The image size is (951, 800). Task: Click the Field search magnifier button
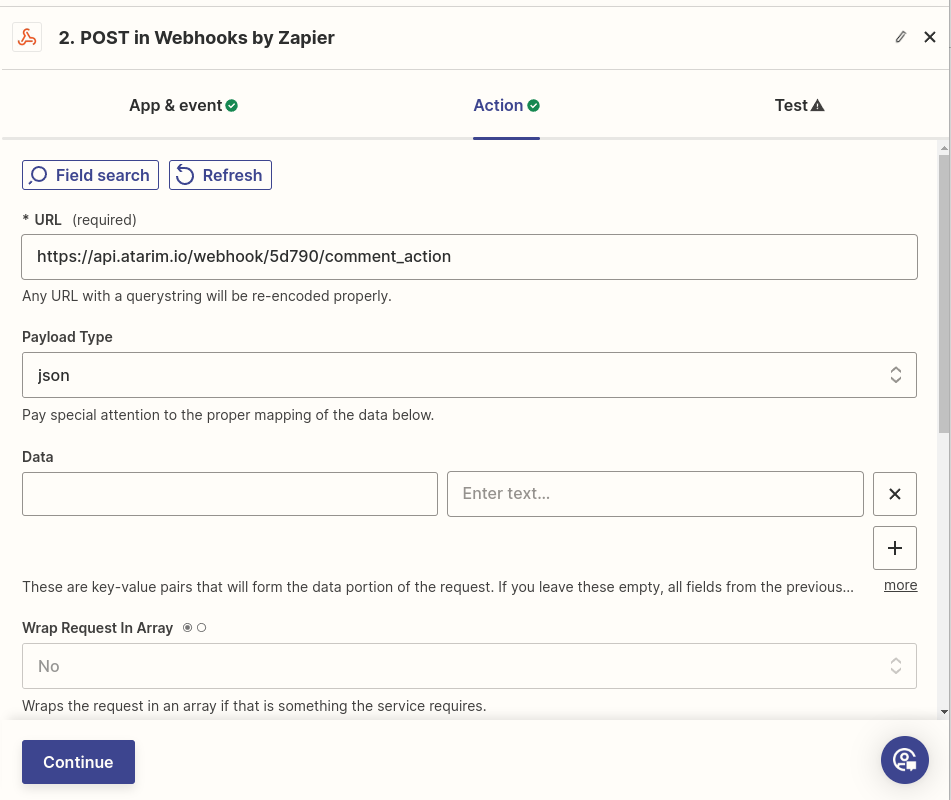(x=91, y=175)
